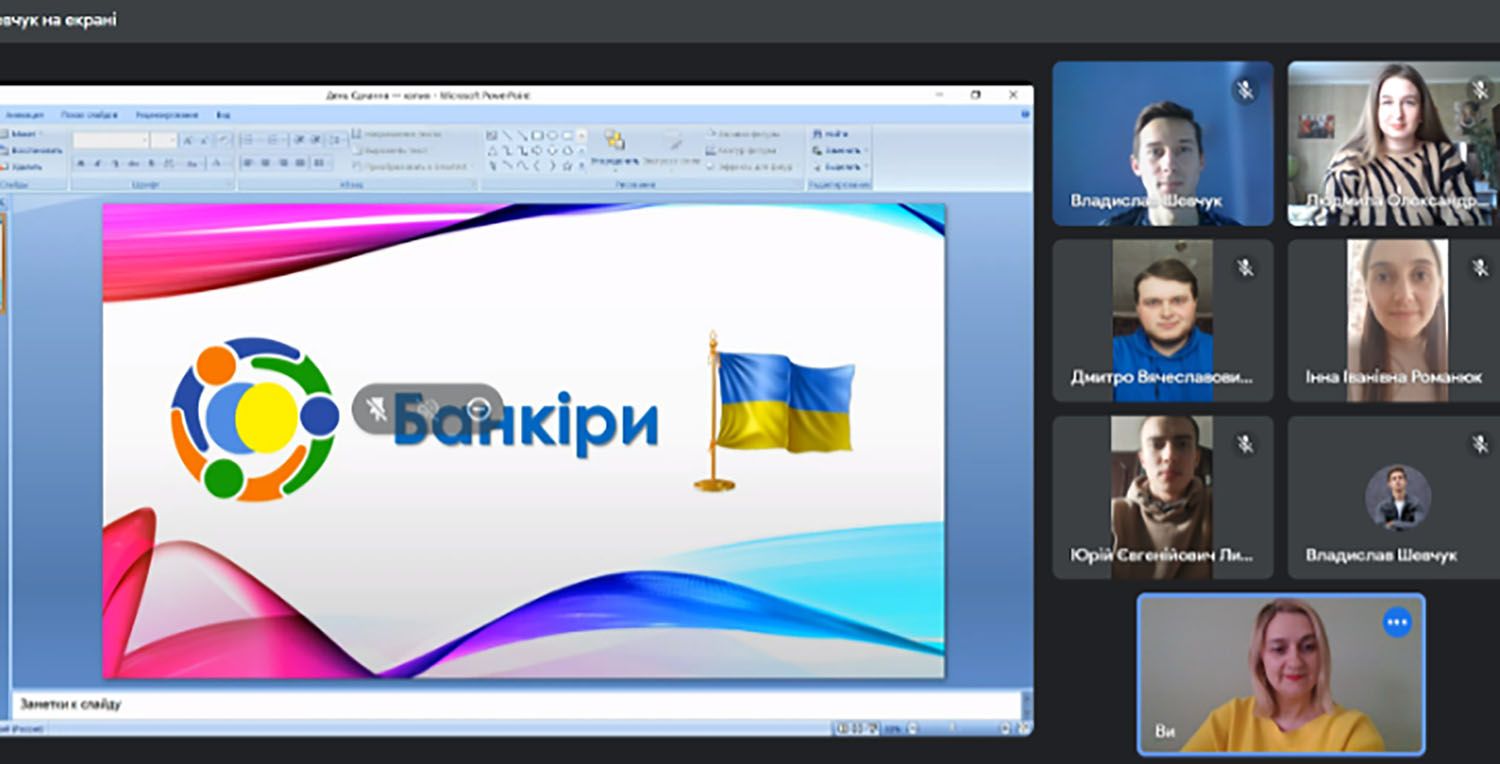Toggle strikethrough abc formatting
Screen dimensions: 1500x764
click(x=133, y=163)
